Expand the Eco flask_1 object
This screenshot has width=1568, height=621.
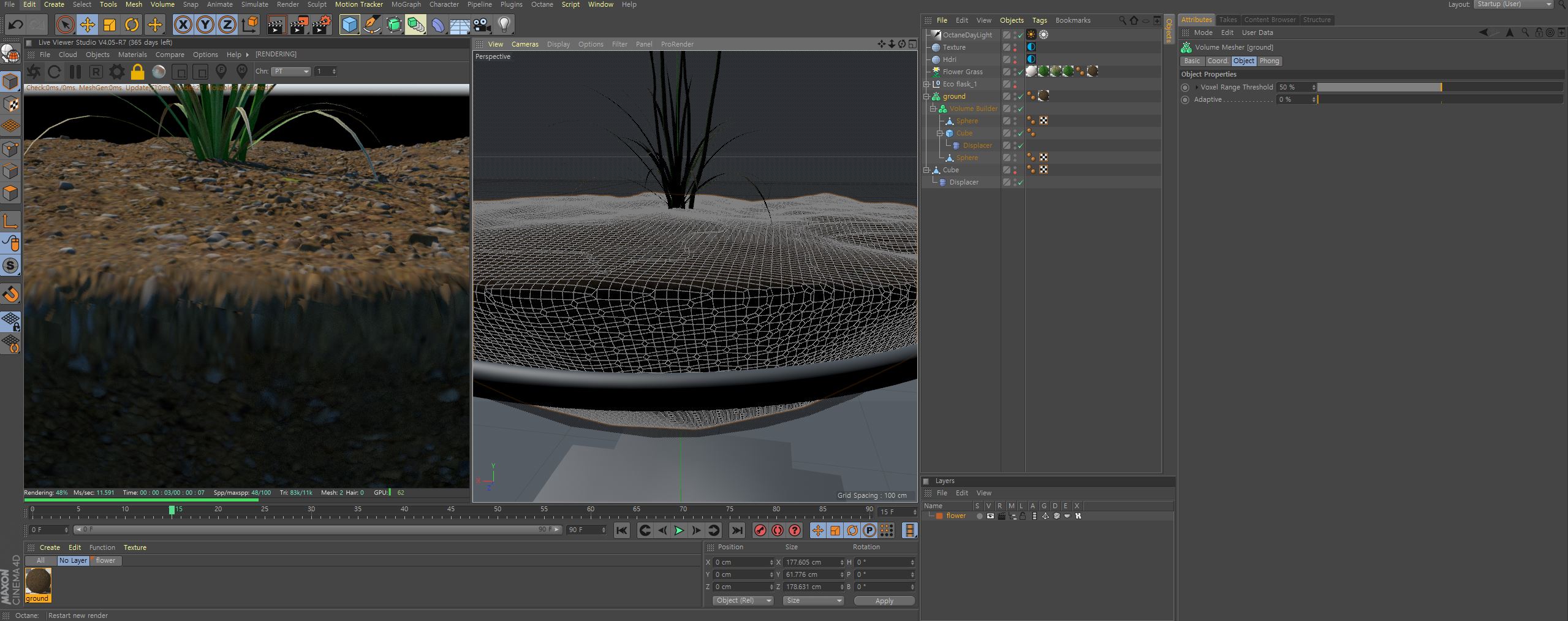pos(926,84)
